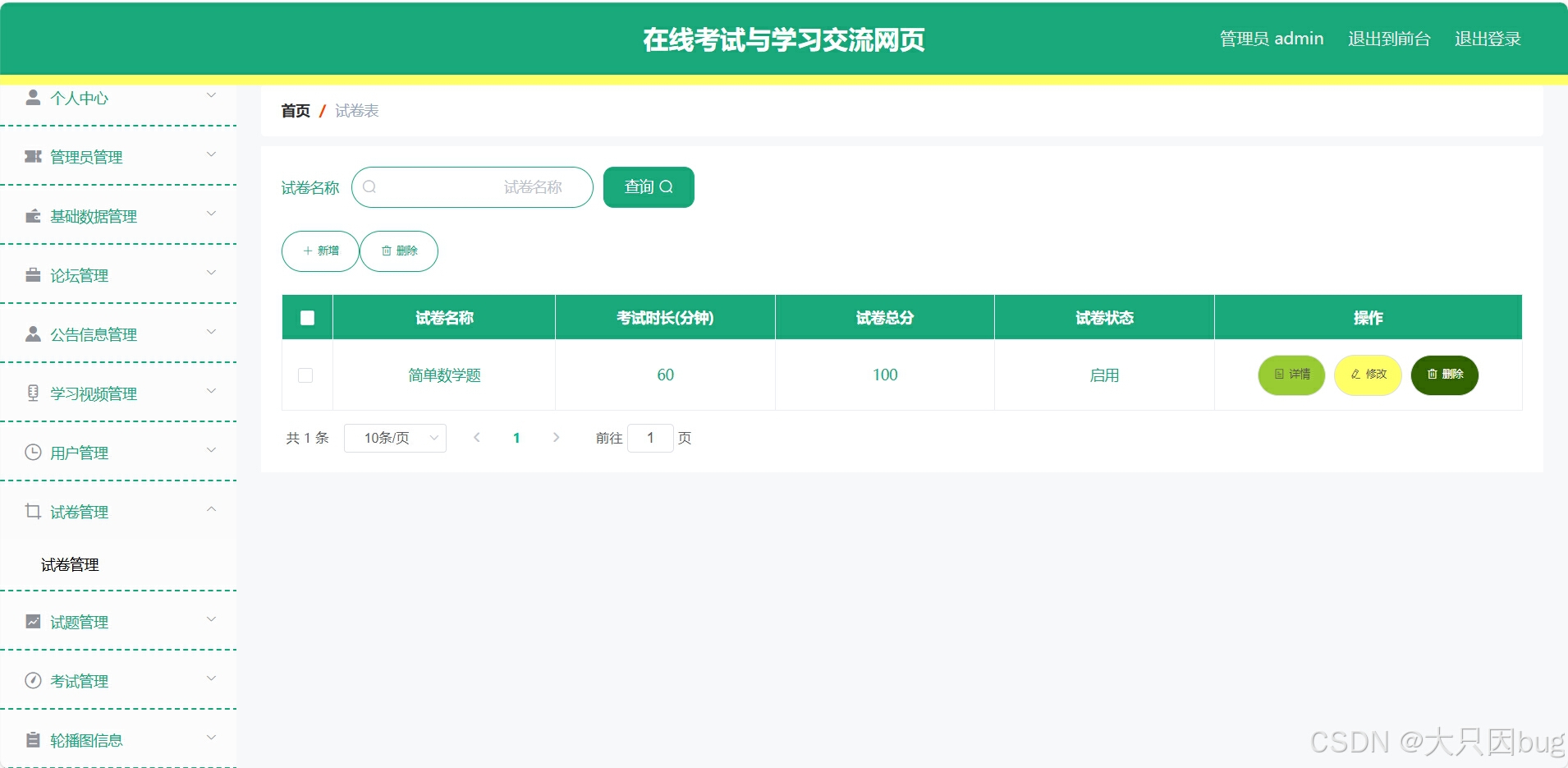The width and height of the screenshot is (1568, 768).
Task: Click 管理员 admin in header
Action: point(1272,39)
